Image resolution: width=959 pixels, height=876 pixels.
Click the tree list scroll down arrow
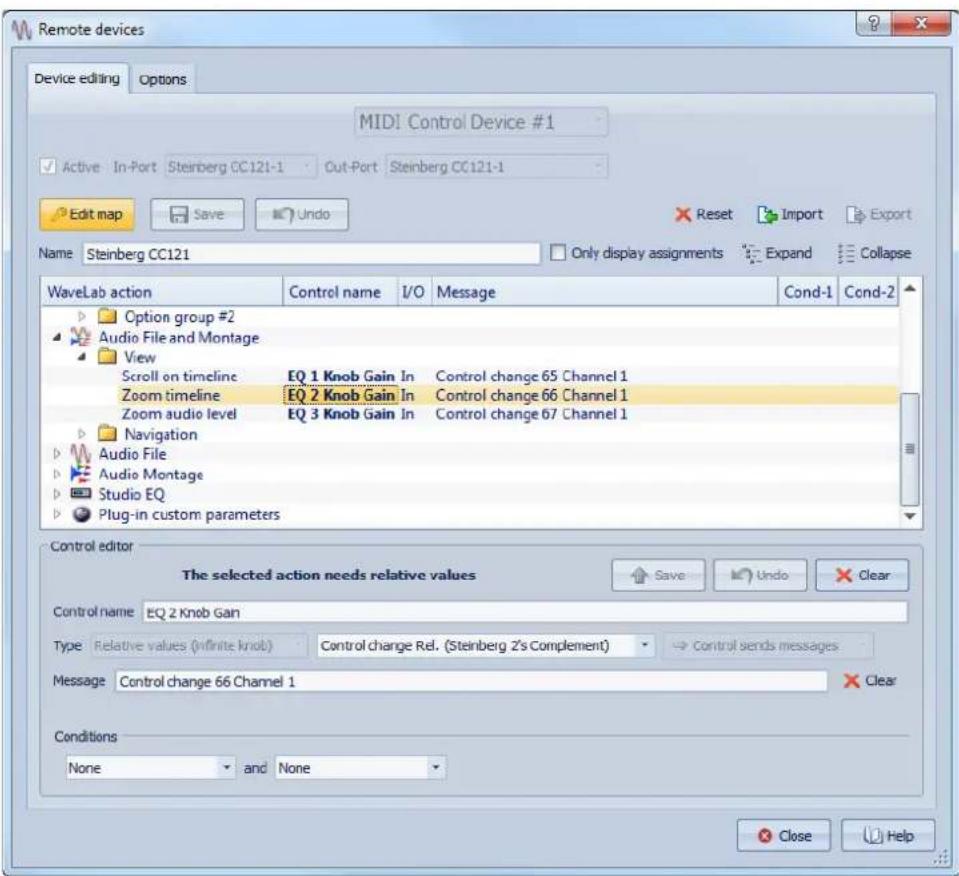[x=910, y=516]
